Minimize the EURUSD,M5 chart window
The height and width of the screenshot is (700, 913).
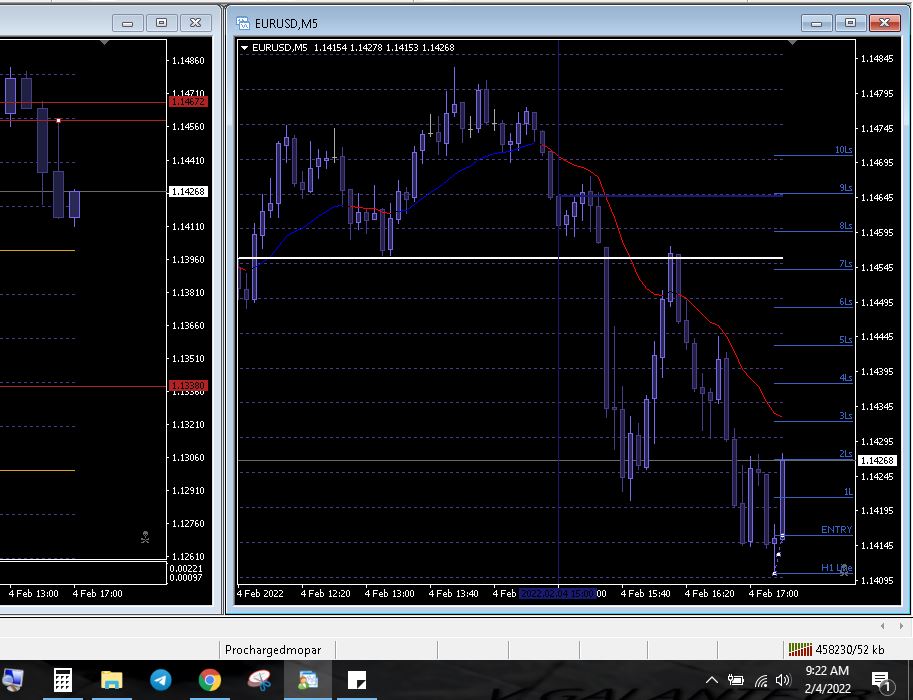click(x=816, y=23)
